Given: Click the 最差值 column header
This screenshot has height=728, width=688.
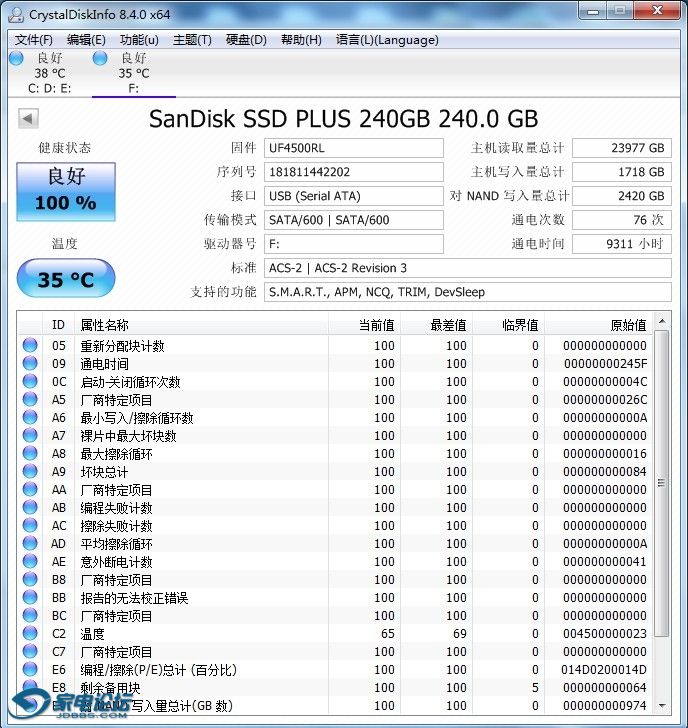Looking at the screenshot, I should 437,325.
